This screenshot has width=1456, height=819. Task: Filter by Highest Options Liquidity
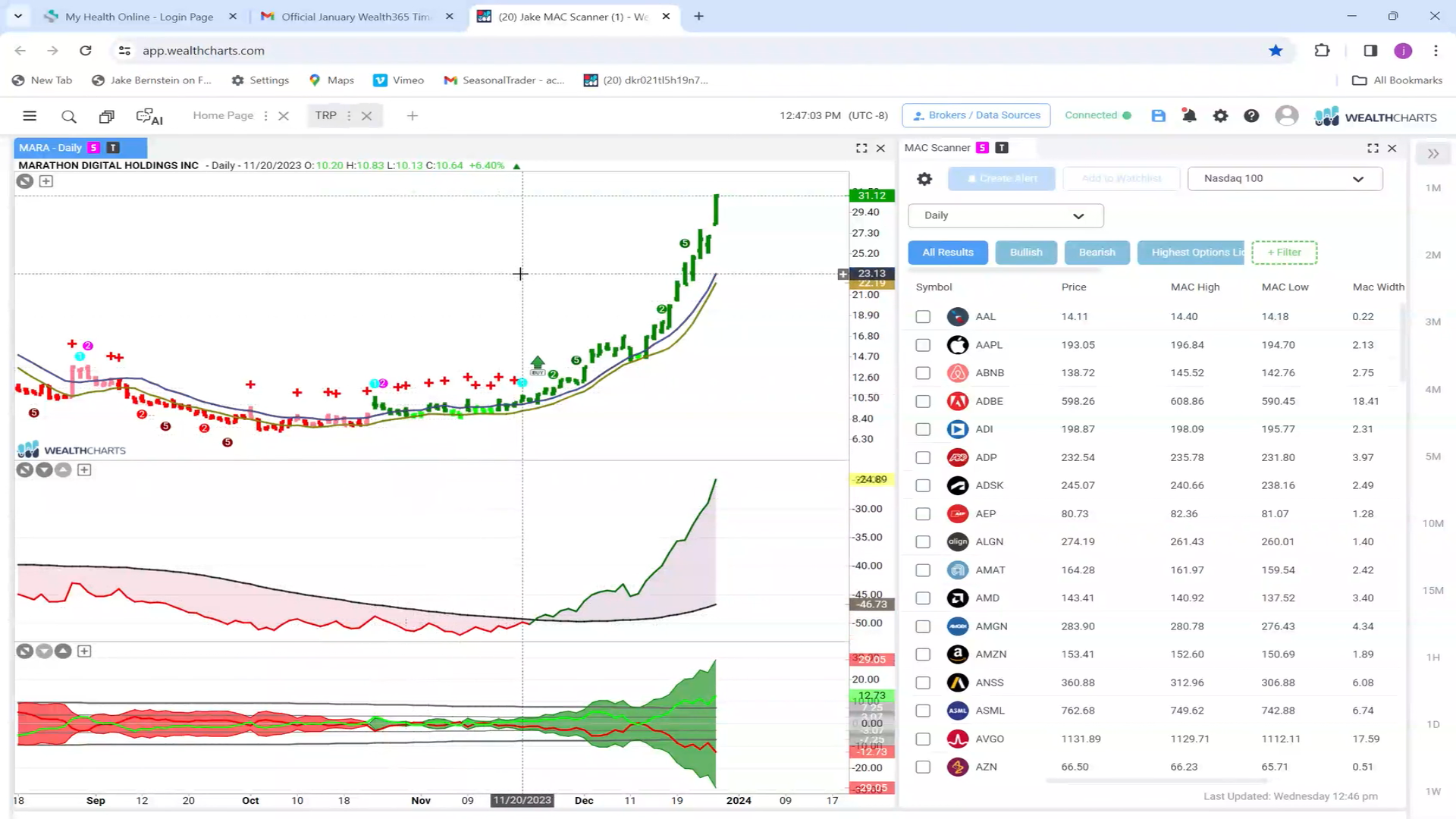click(1191, 253)
